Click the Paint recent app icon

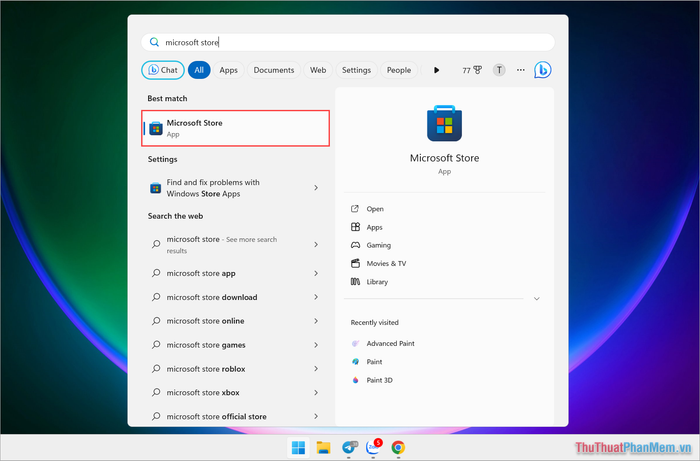[355, 361]
